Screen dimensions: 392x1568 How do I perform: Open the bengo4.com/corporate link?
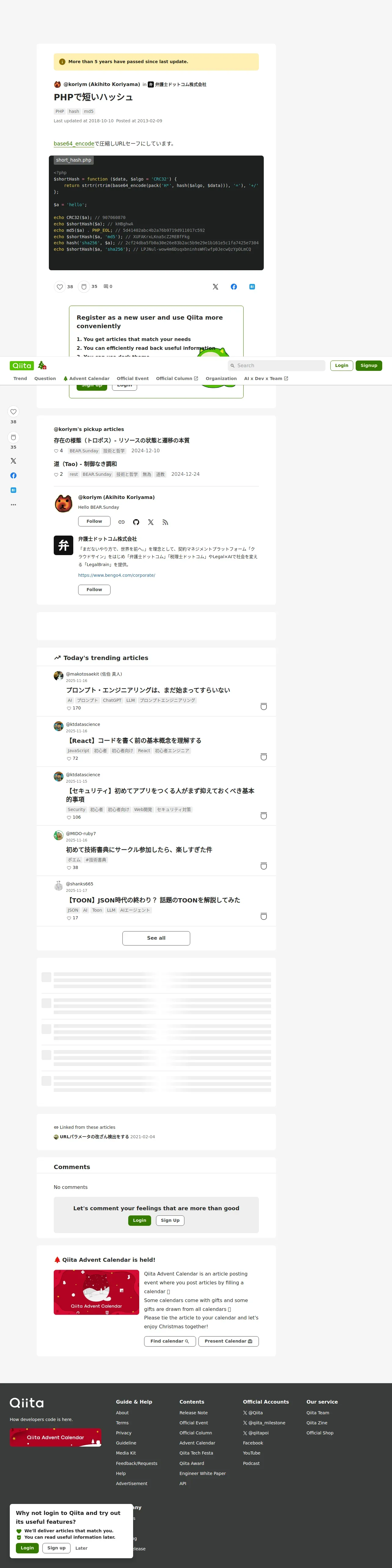[116, 575]
